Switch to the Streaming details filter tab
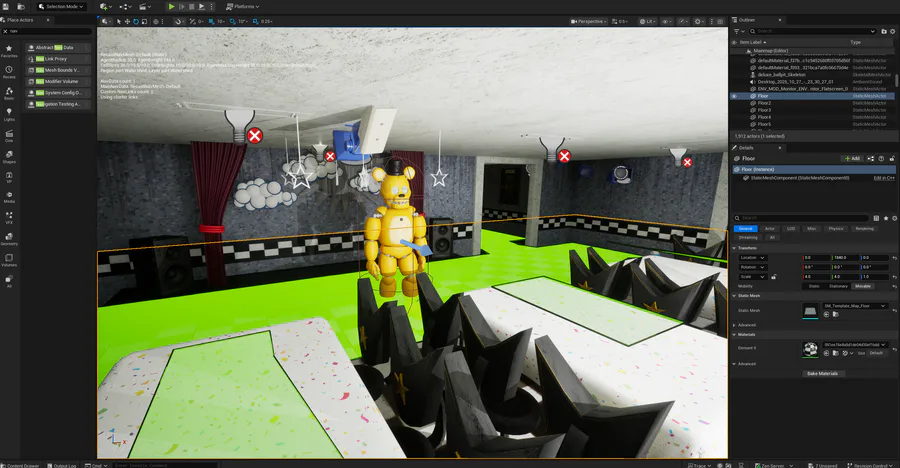Screen dimensions: 900x468 tap(748, 237)
